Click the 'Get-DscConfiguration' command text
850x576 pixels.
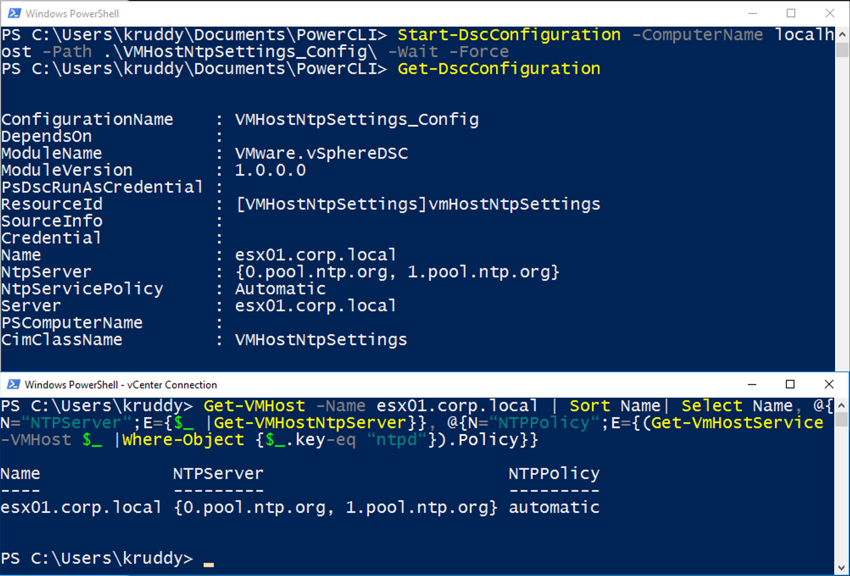click(x=499, y=69)
